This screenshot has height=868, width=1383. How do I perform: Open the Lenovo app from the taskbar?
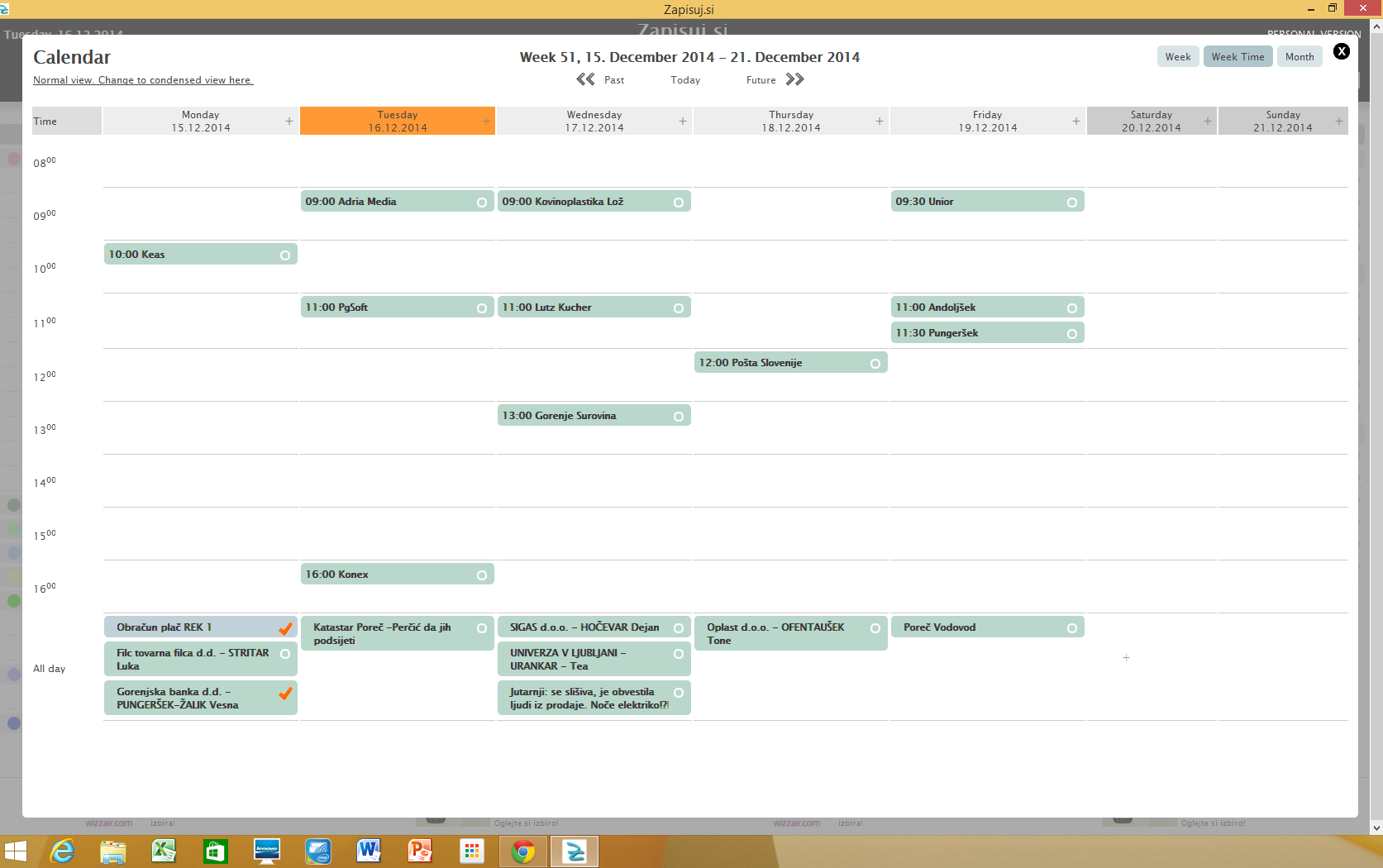[x=266, y=851]
